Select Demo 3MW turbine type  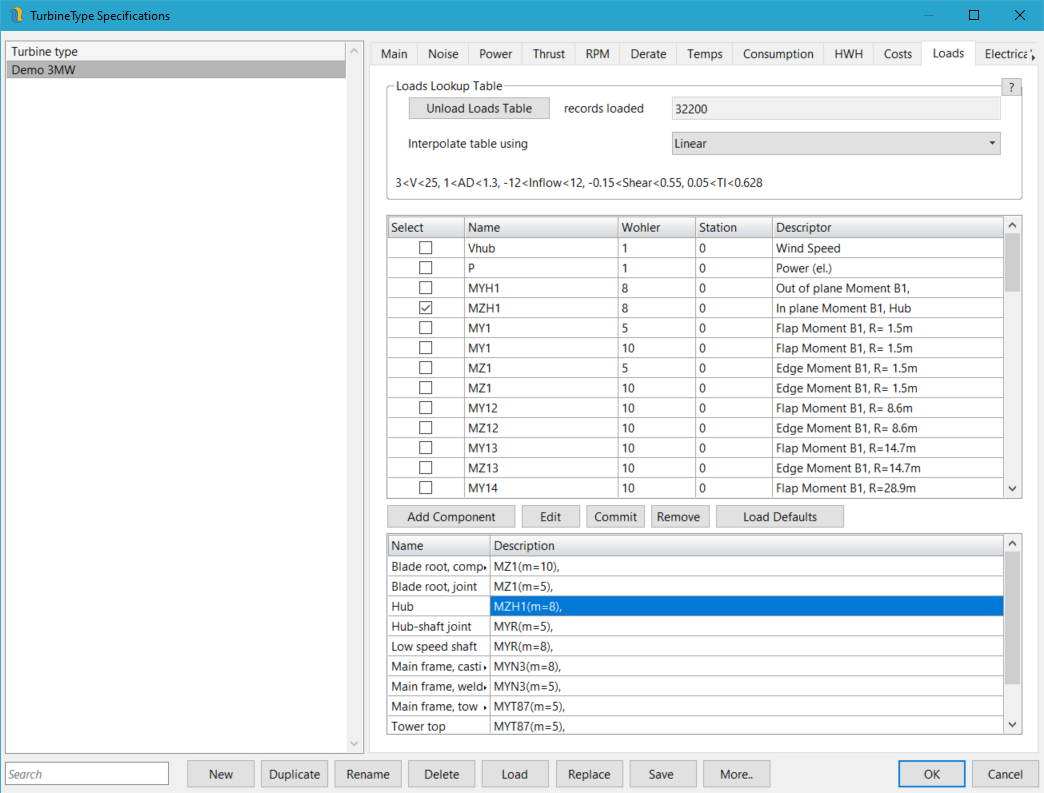tap(175, 70)
